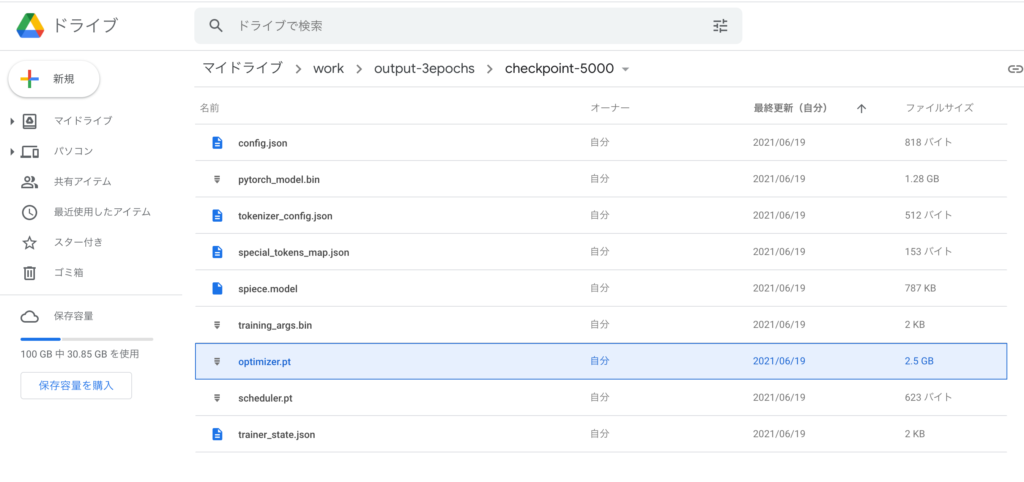Click 保存容量を購入 button
1024x482 pixels.
click(x=76, y=385)
